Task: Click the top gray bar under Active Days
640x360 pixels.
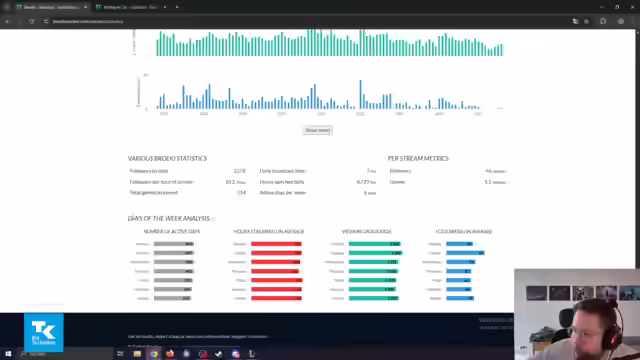Action: pos(173,244)
